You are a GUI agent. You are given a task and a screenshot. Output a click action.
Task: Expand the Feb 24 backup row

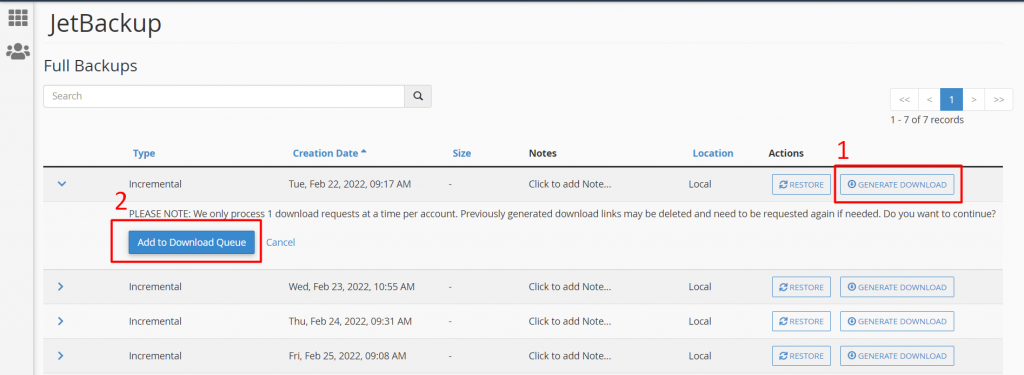[61, 321]
